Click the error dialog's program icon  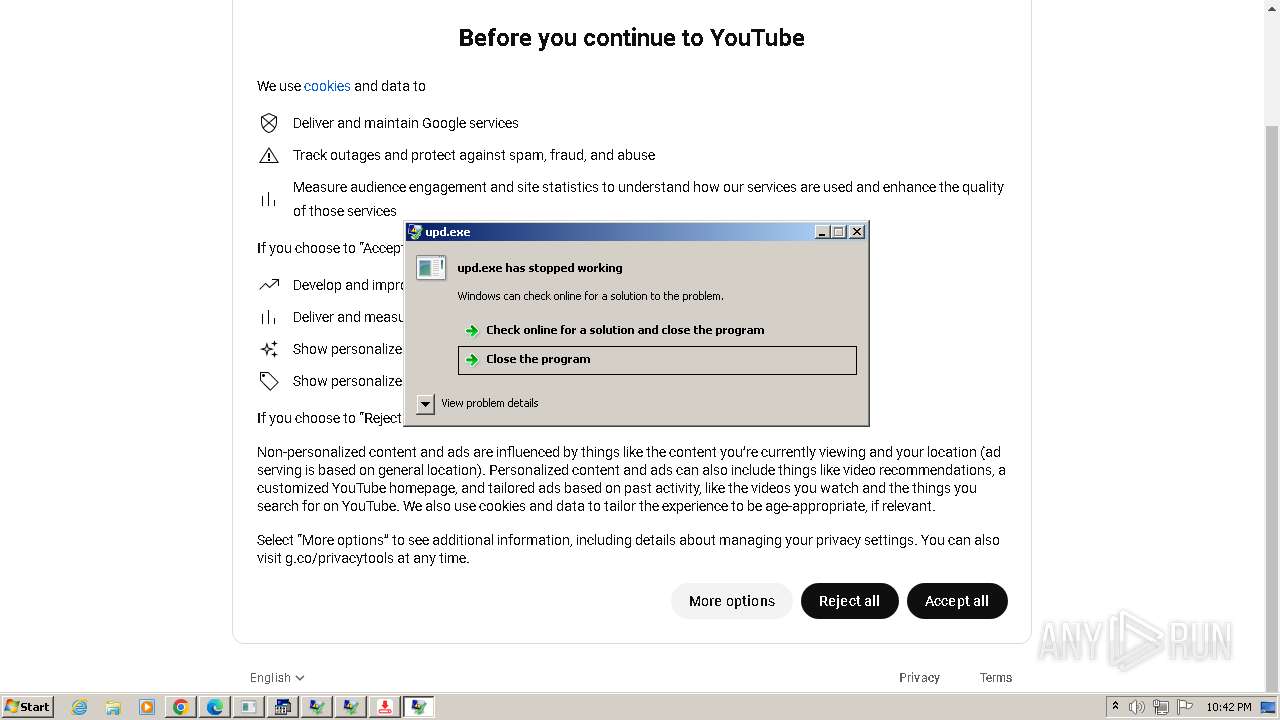[x=431, y=268]
